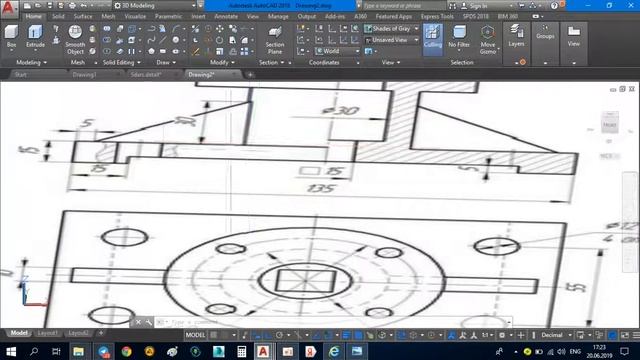Select the Circle tool in Draw panel
Image resolution: width=640 pixels, height=360 pixels.
click(x=176, y=40)
